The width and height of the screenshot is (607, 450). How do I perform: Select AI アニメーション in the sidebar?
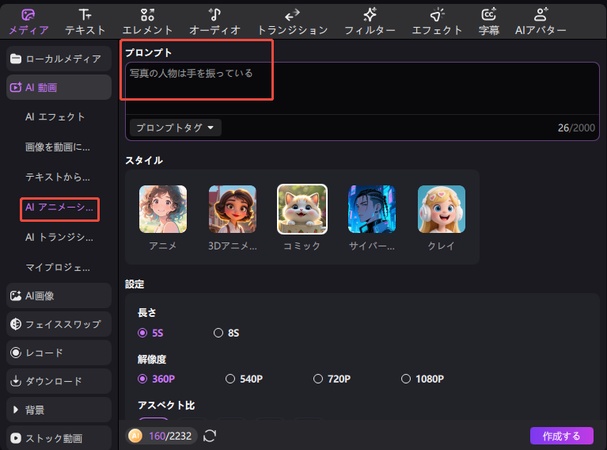click(59, 208)
